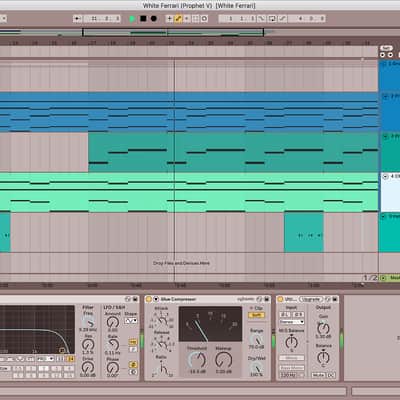The image size is (400, 400).
Task: Click the Utility Upgrade button
Action: (310, 299)
